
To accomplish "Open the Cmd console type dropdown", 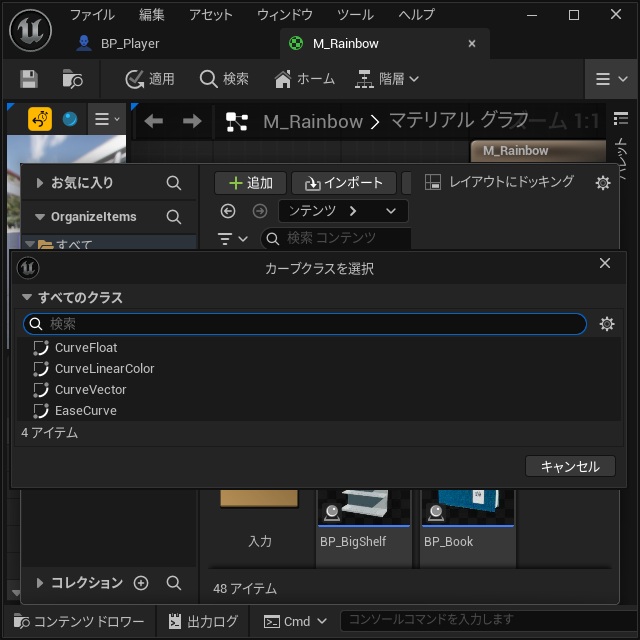I will 295,622.
